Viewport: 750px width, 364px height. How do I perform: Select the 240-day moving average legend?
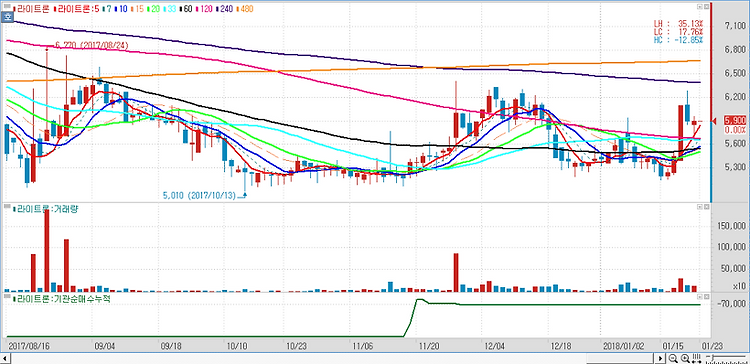224,9
